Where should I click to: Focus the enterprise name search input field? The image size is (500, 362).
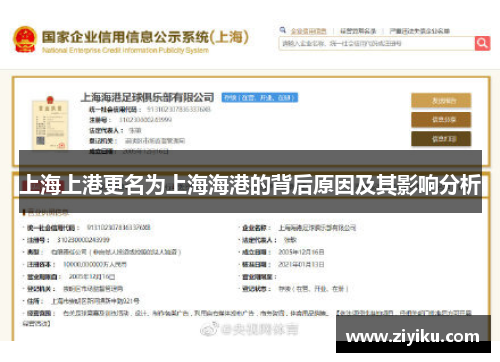pyautogui.click(x=377, y=43)
